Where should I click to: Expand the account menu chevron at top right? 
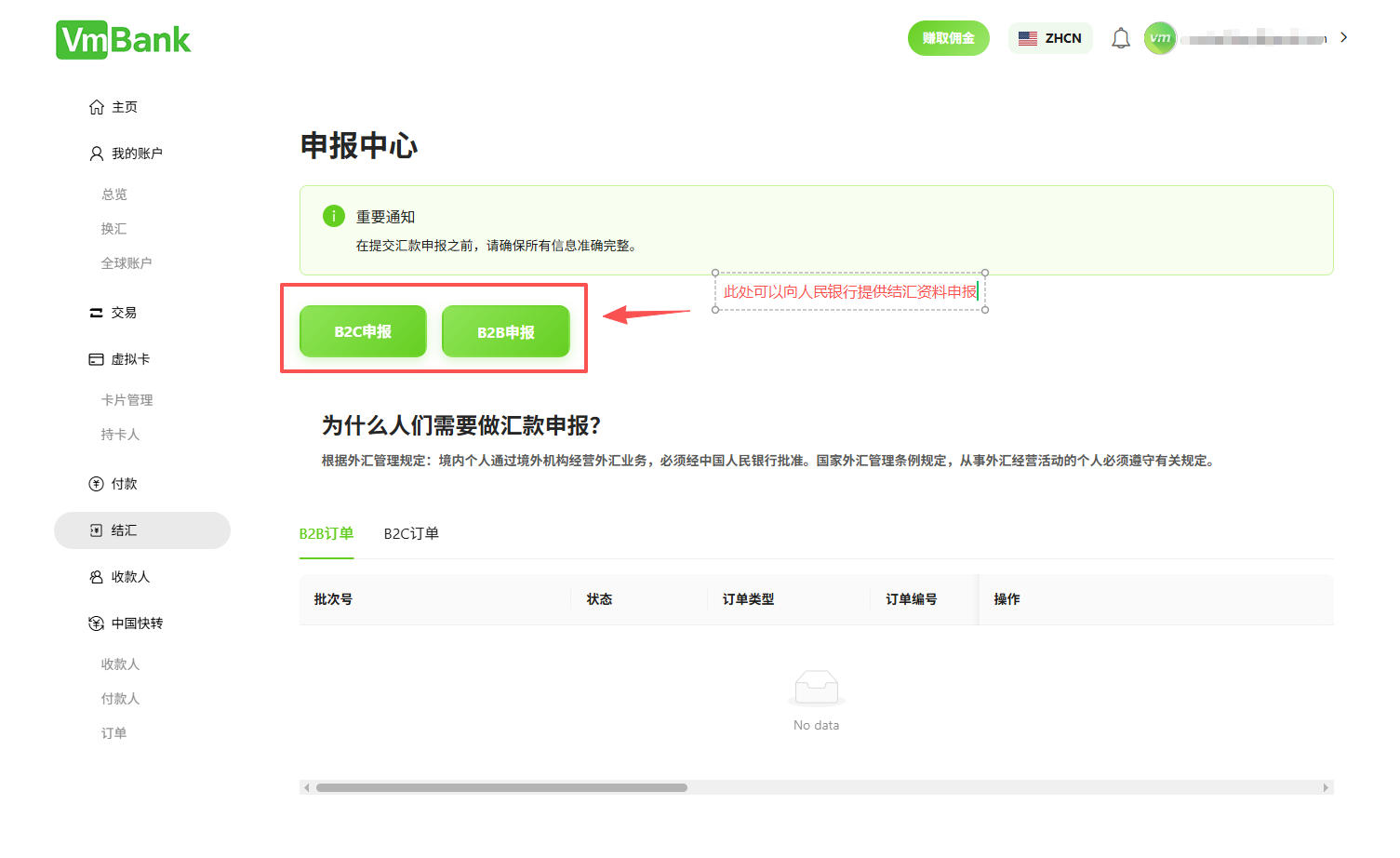click(1343, 37)
